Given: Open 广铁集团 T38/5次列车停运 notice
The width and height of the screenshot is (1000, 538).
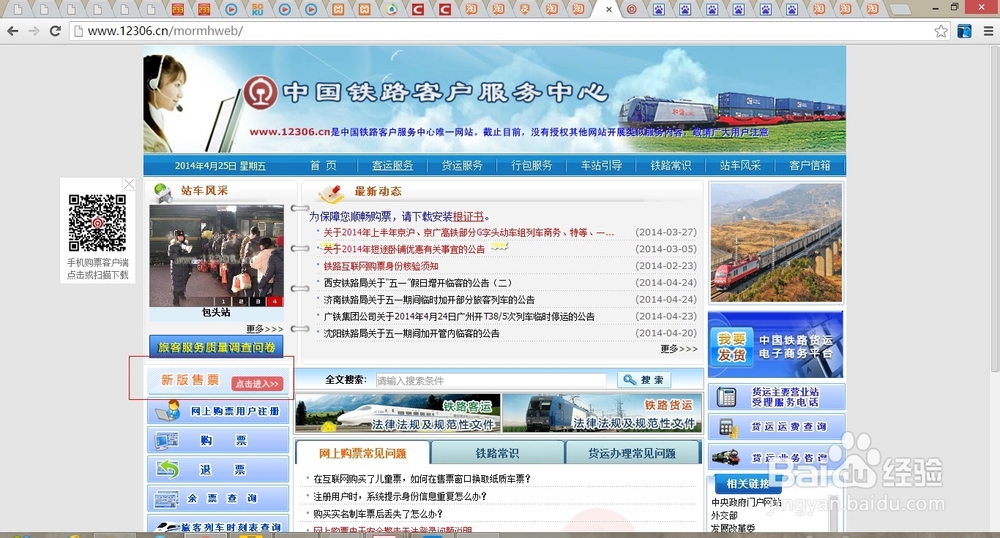Looking at the screenshot, I should (x=459, y=316).
